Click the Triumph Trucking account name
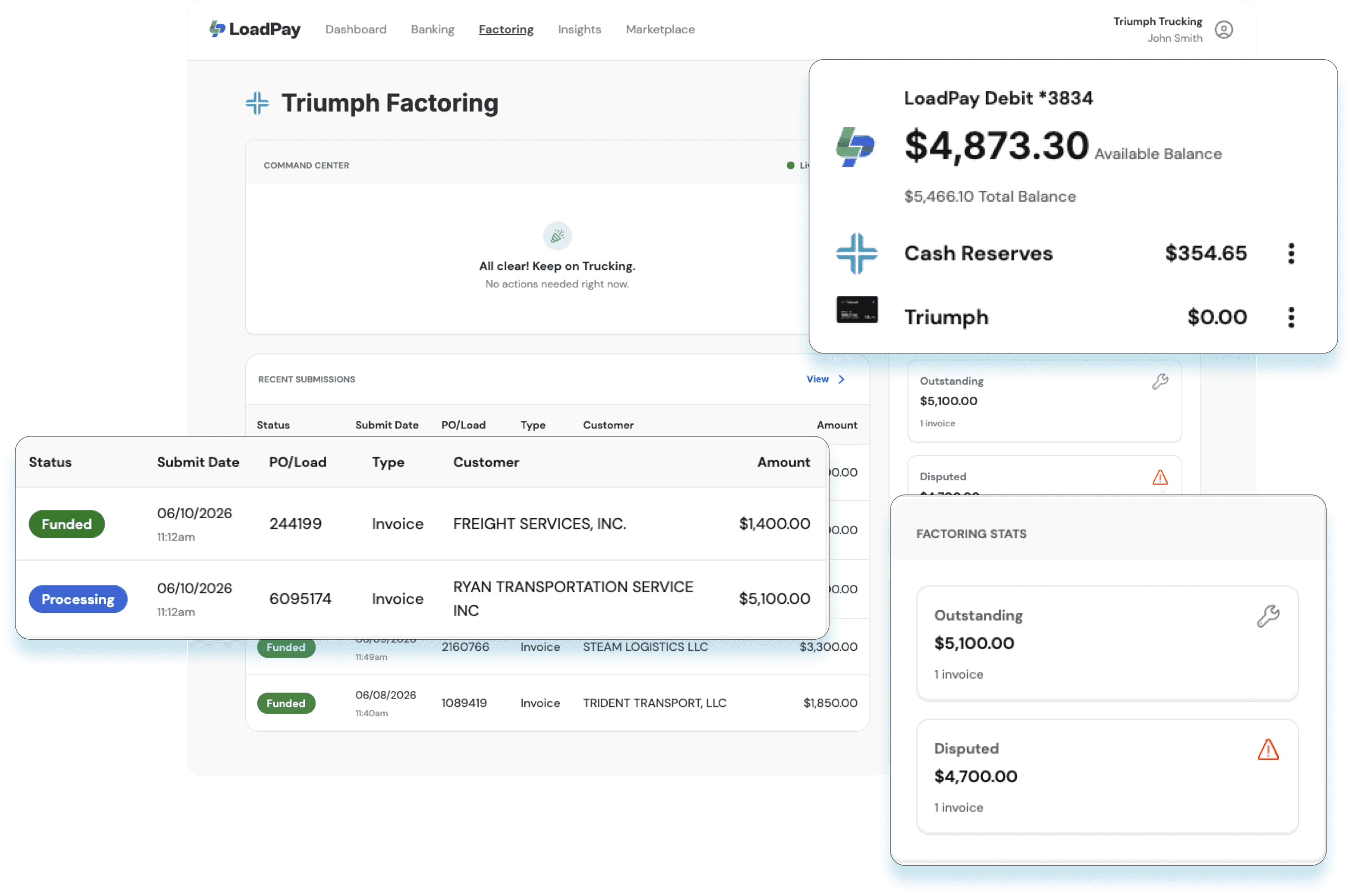This screenshot has height=896, width=1353. (1157, 21)
